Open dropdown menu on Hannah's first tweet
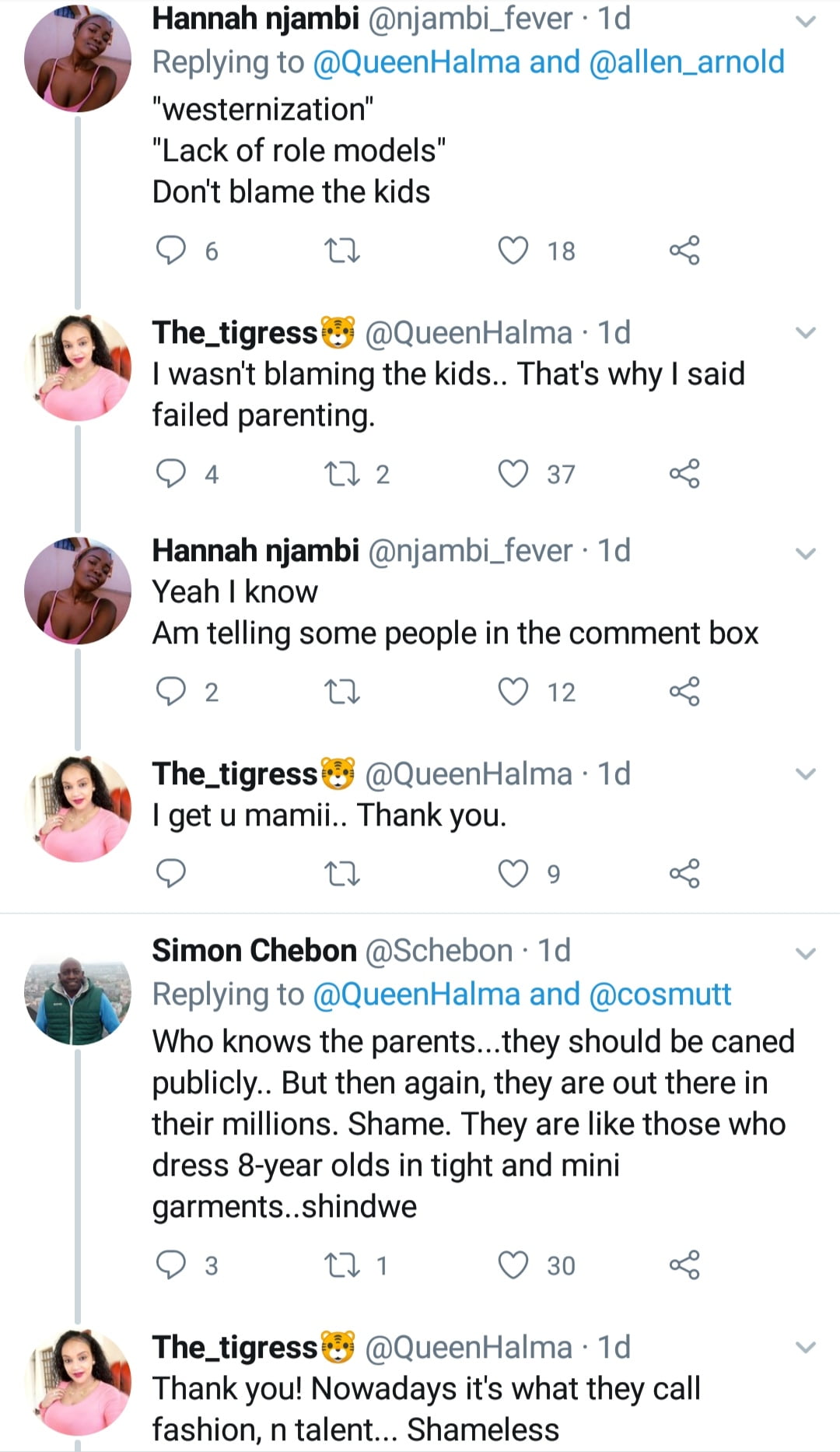 (x=806, y=22)
